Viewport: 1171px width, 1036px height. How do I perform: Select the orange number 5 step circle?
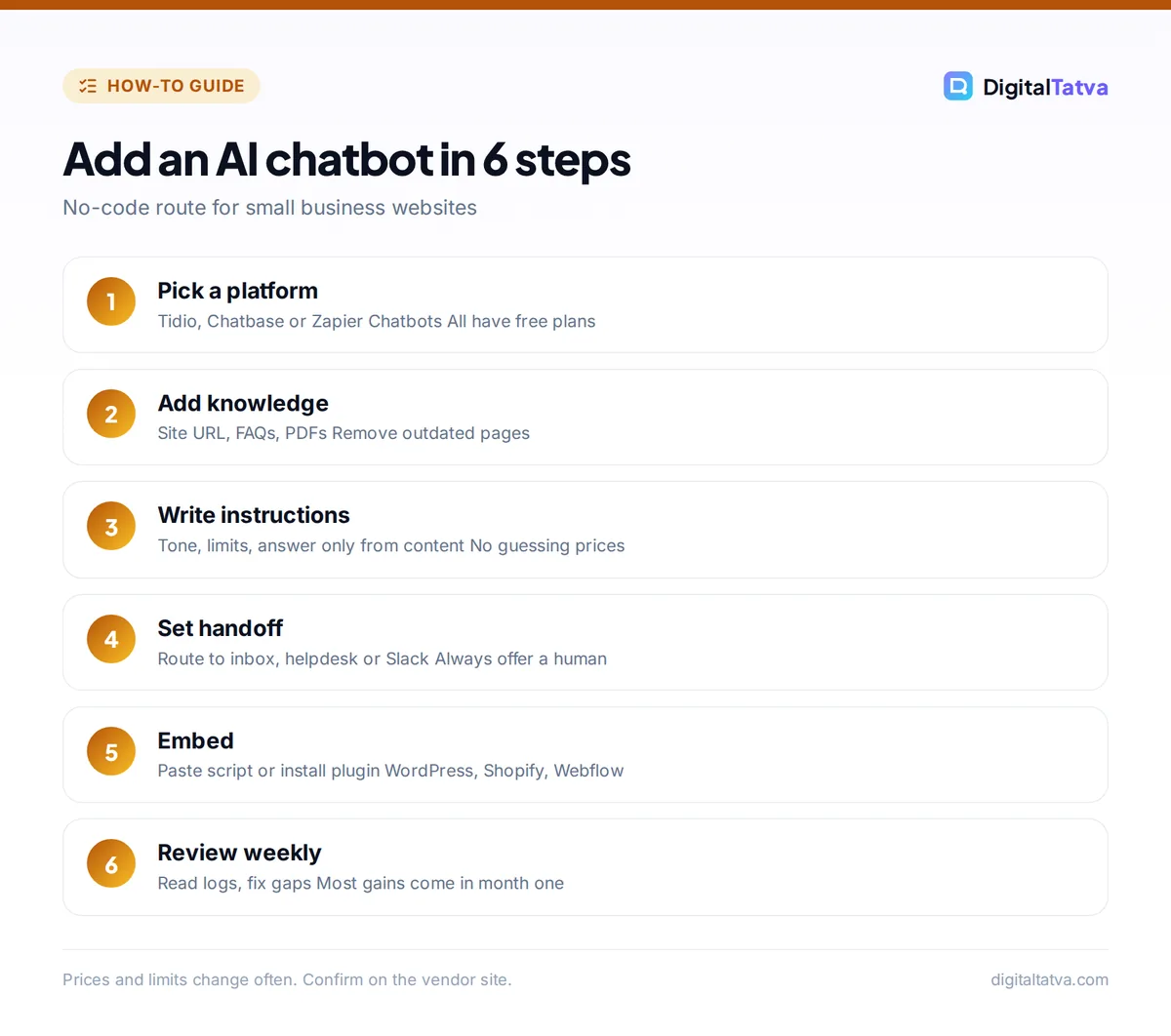[111, 752]
